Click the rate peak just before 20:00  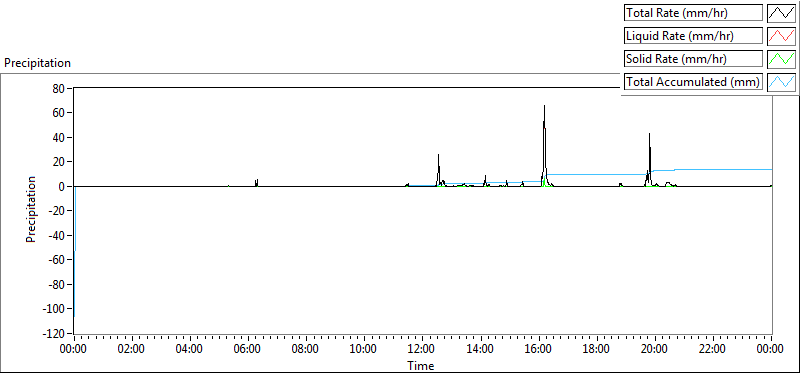(x=649, y=159)
